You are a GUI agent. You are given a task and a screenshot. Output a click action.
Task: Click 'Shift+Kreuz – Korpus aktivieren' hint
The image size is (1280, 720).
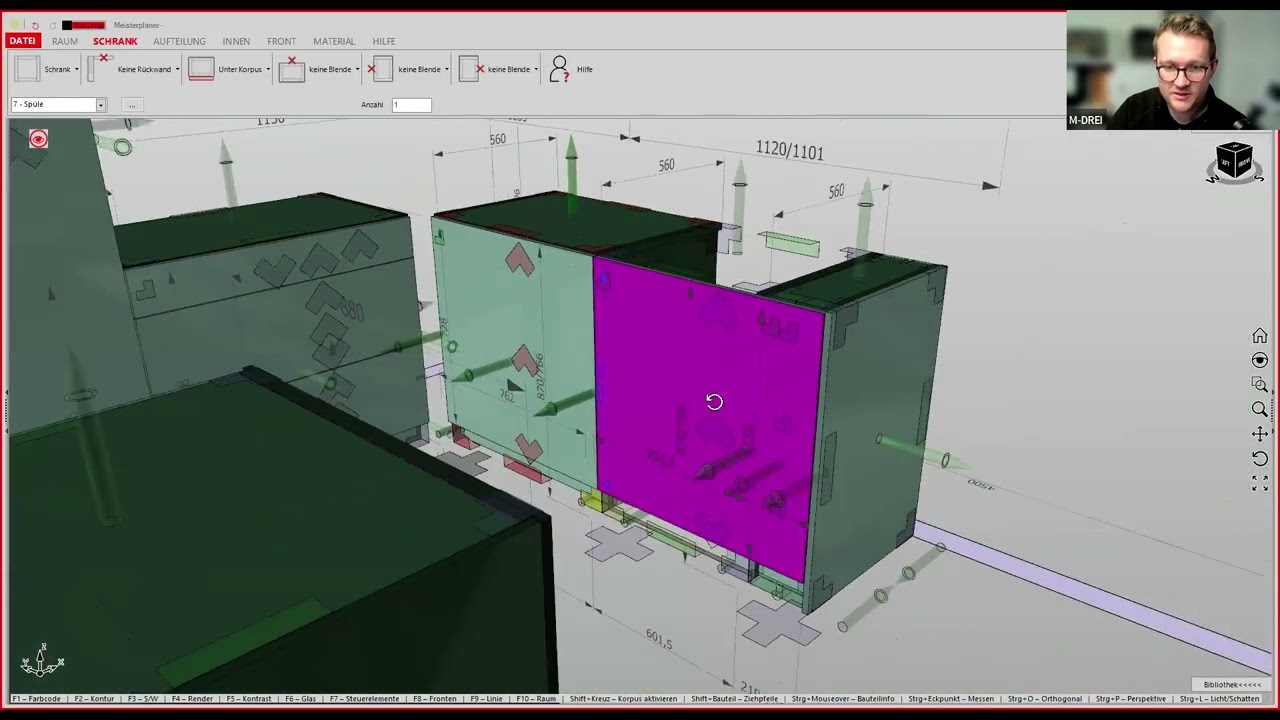tap(624, 699)
